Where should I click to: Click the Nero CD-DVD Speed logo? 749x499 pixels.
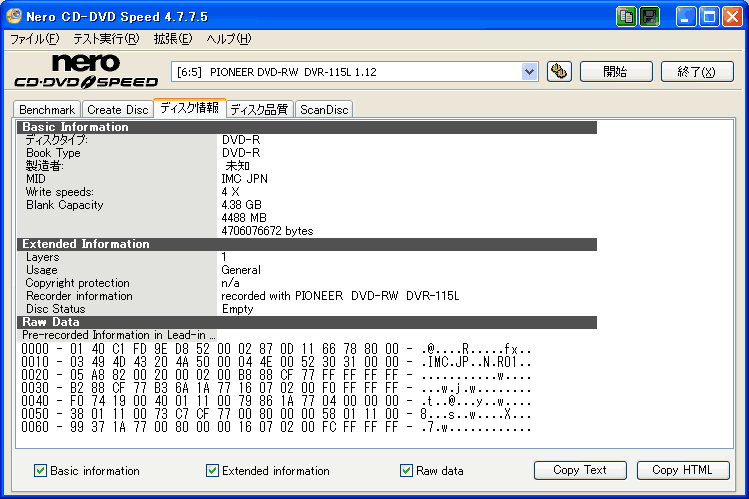pos(86,71)
